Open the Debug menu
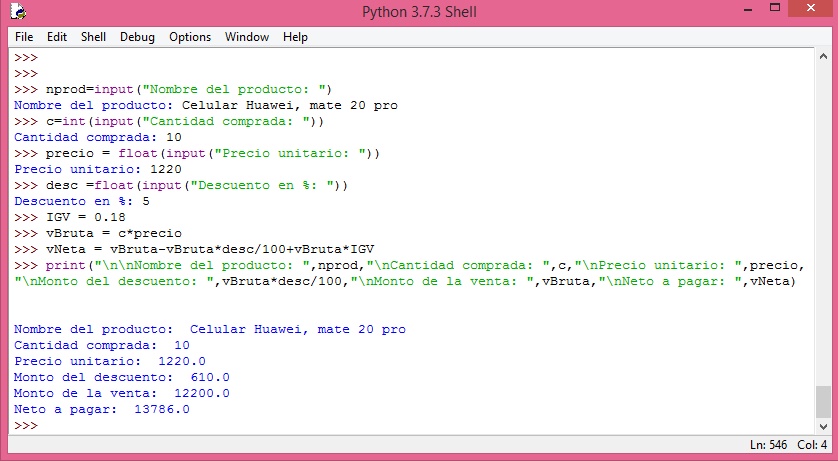This screenshot has height=461, width=838. 137,37
